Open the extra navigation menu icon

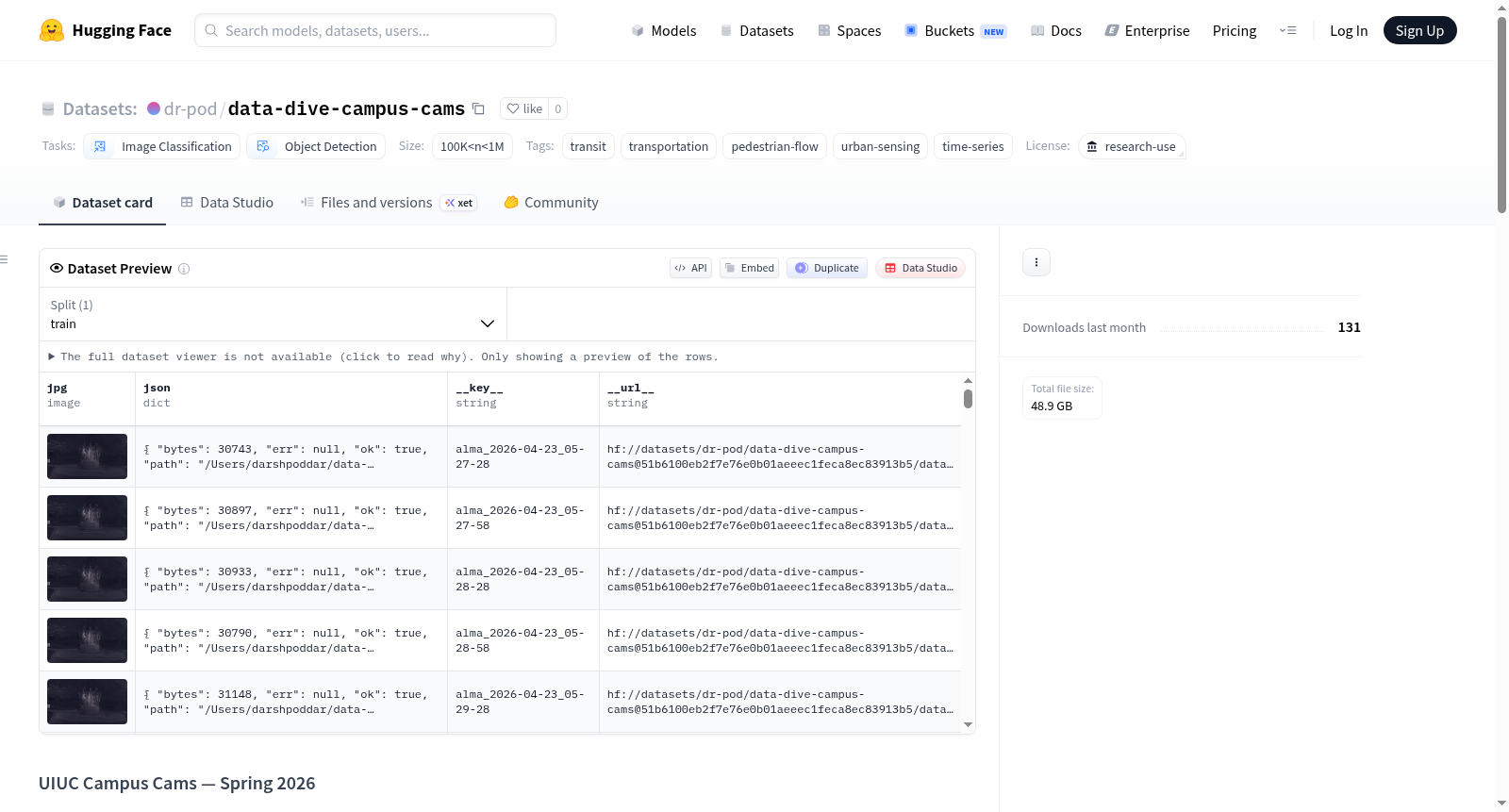[x=1287, y=30]
